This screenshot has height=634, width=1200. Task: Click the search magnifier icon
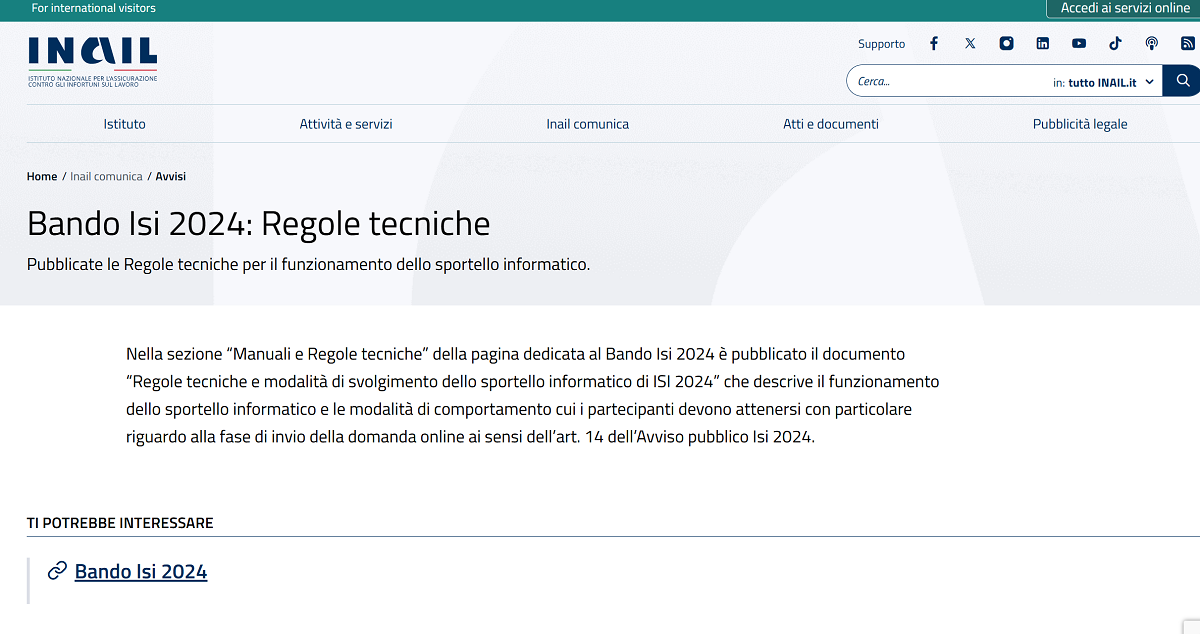1183,80
